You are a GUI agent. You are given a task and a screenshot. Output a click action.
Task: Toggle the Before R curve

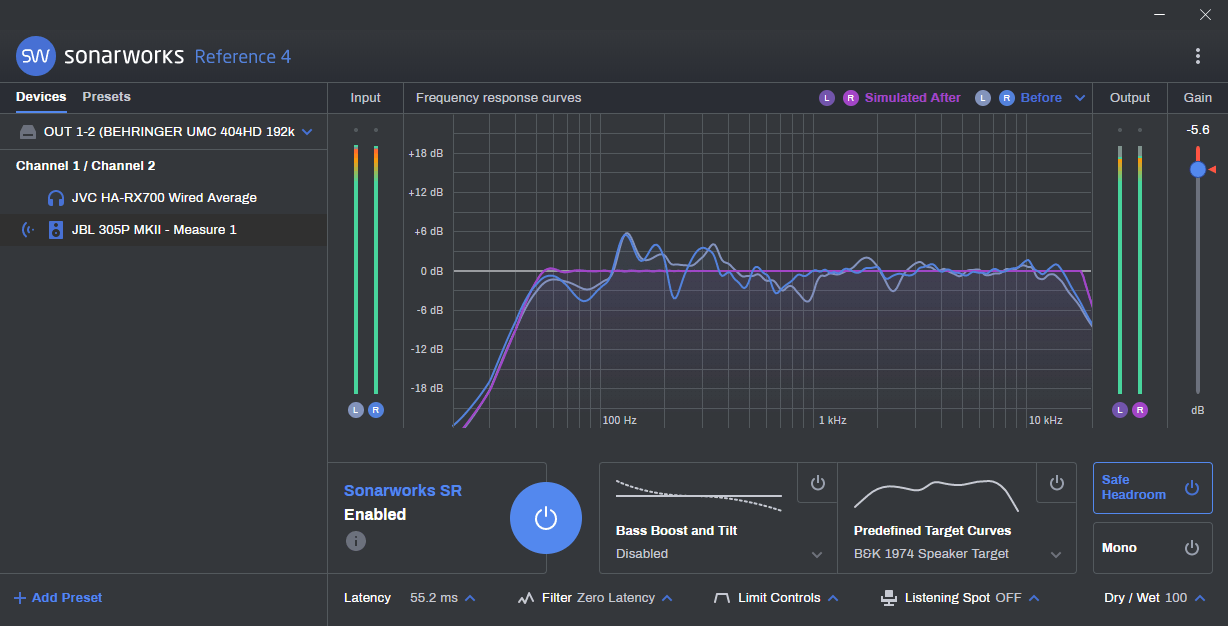[1007, 98]
